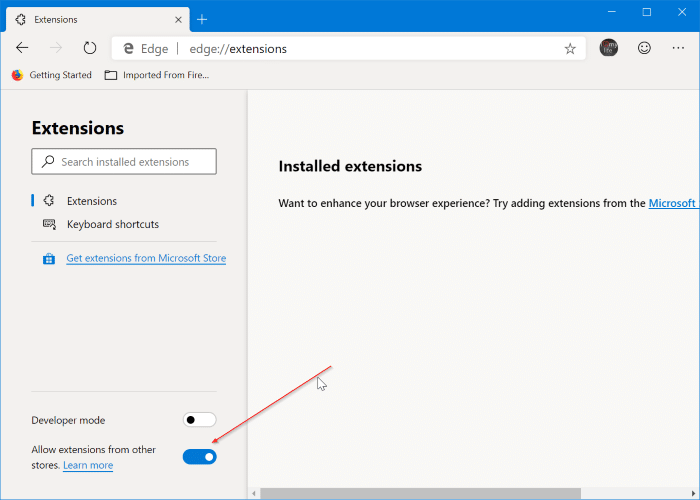
Task: Maximize the Edge window
Action: pyautogui.click(x=646, y=12)
